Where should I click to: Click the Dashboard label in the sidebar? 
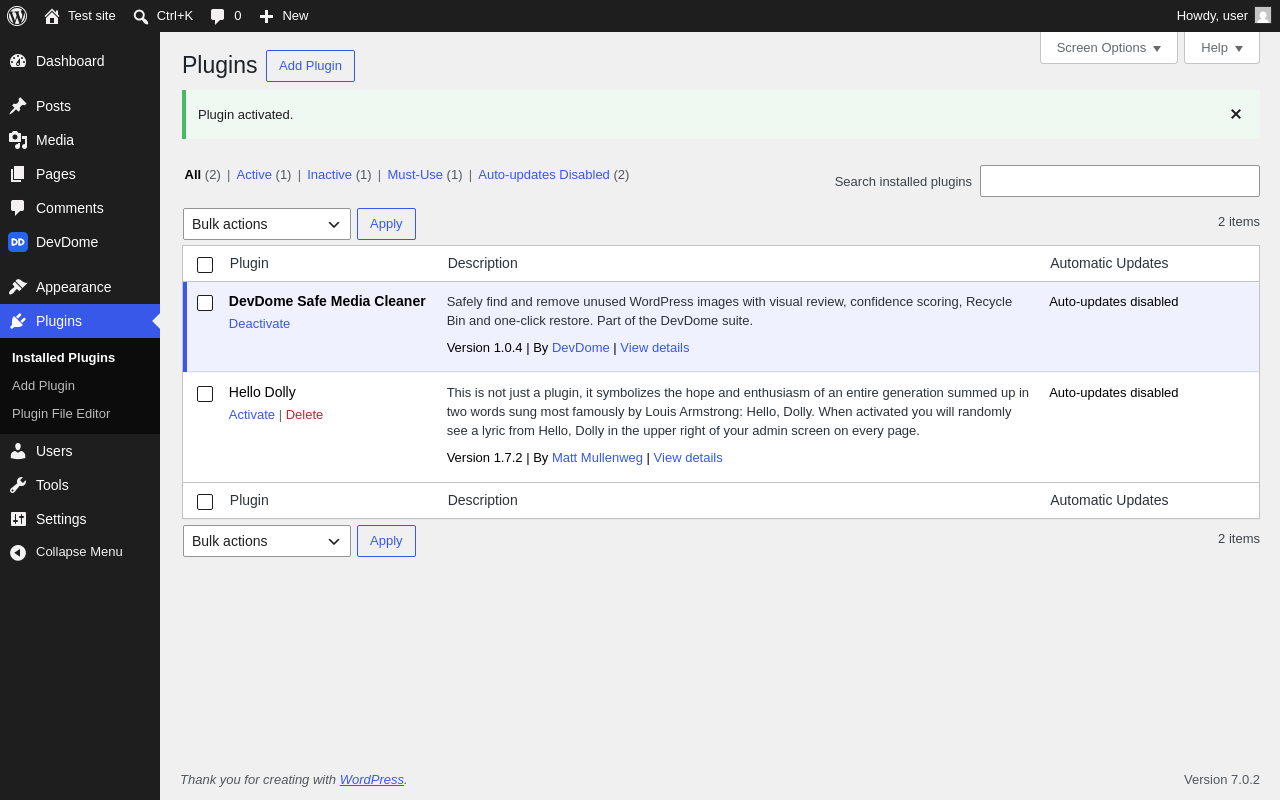coord(70,61)
